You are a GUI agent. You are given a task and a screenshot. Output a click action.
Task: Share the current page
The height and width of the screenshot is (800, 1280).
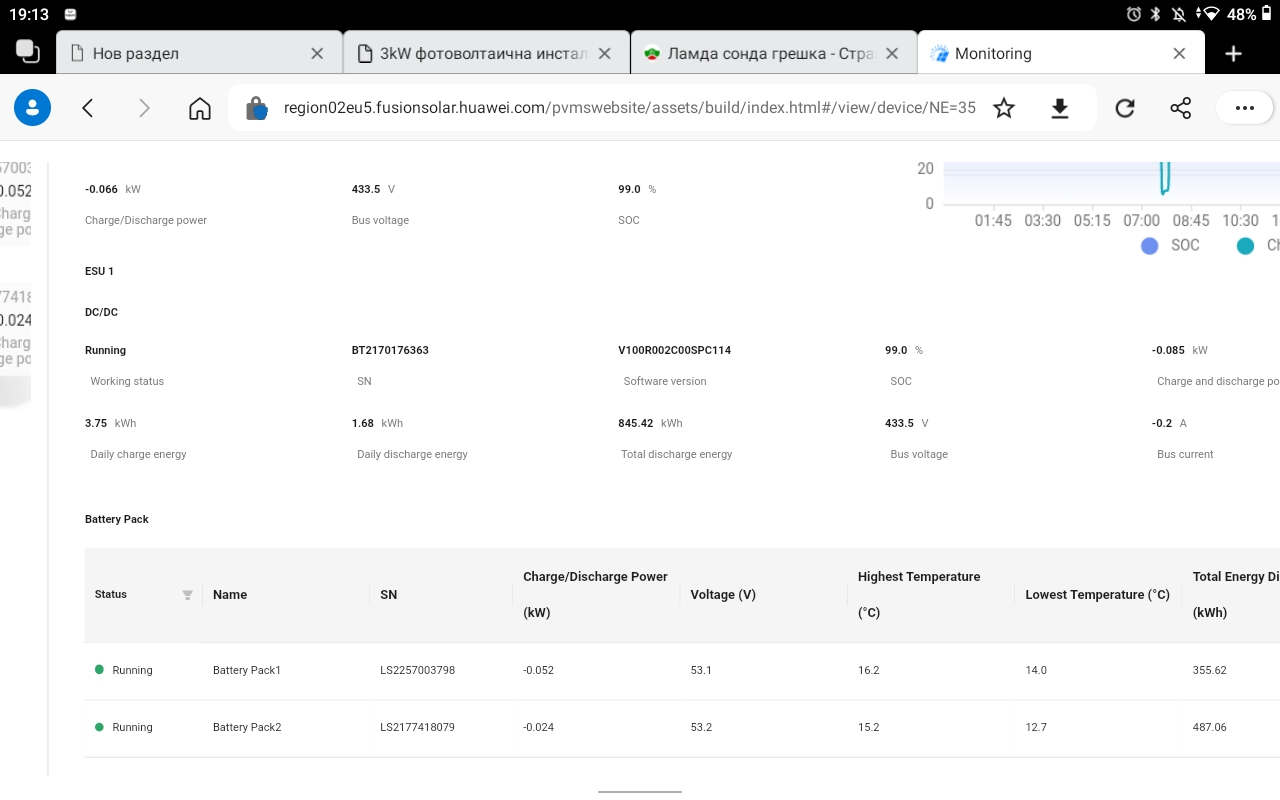point(1181,108)
